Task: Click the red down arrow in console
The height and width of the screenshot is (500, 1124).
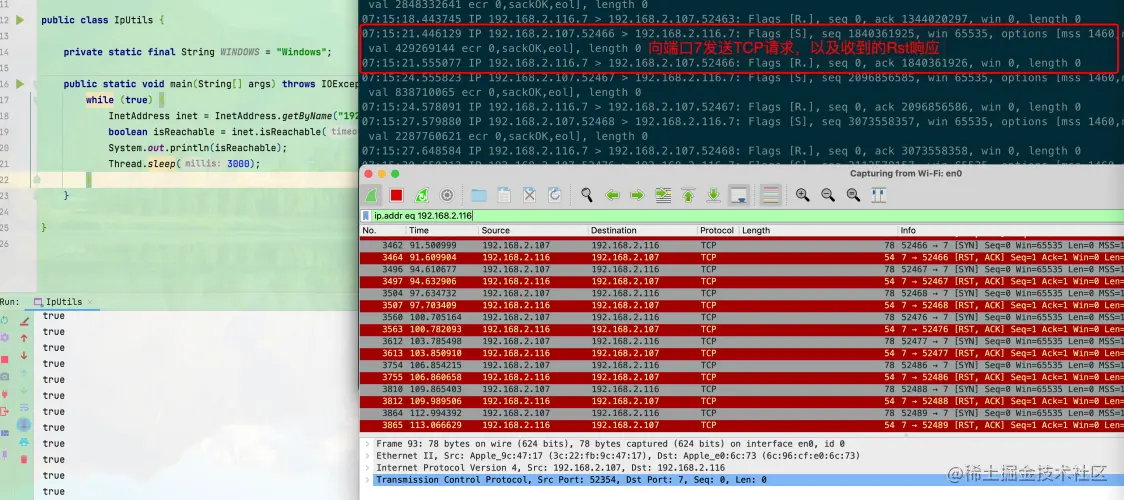Action: click(24, 355)
